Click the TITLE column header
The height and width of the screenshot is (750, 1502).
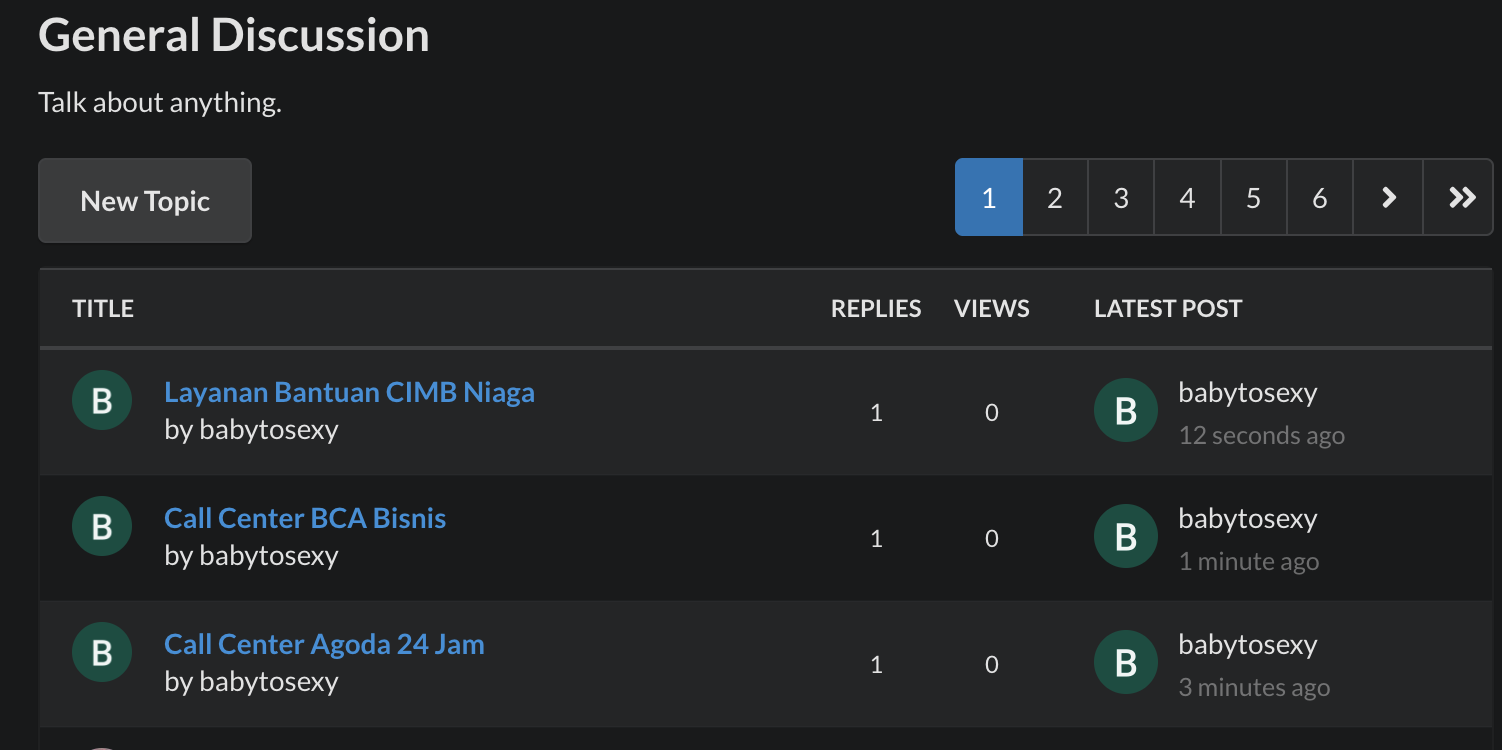tap(103, 309)
